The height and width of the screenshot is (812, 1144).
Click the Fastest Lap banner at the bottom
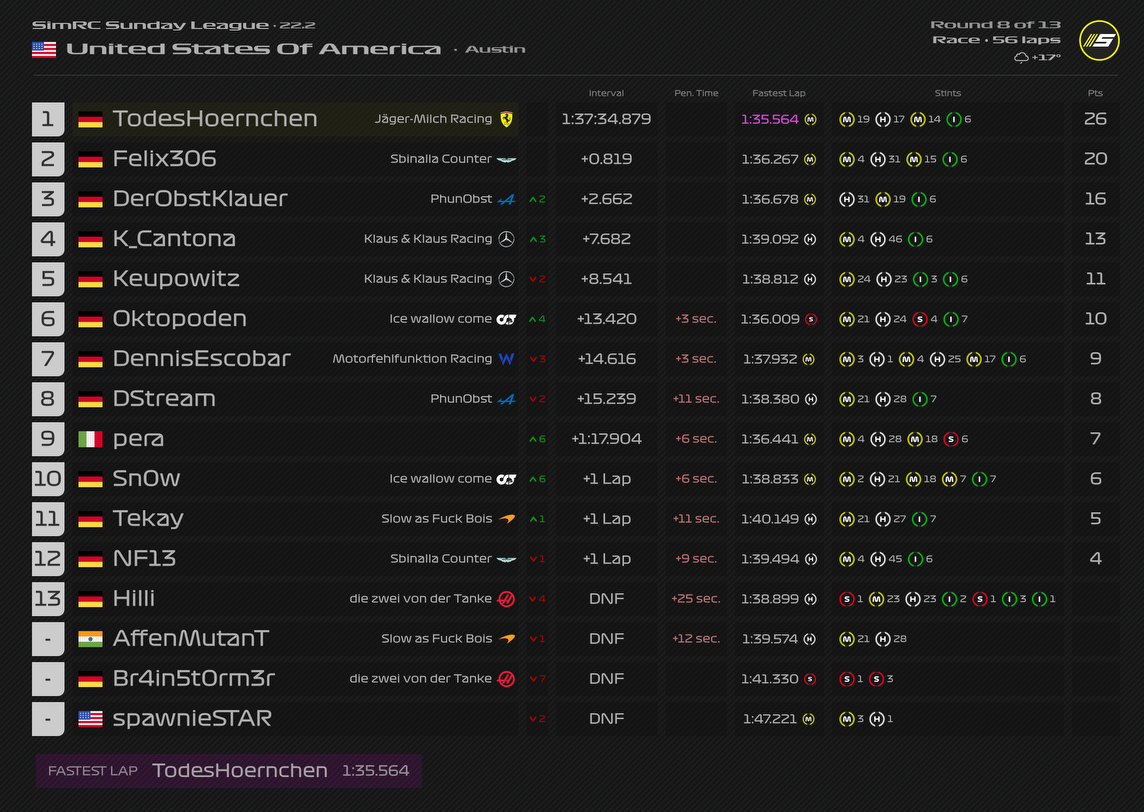tap(228, 771)
